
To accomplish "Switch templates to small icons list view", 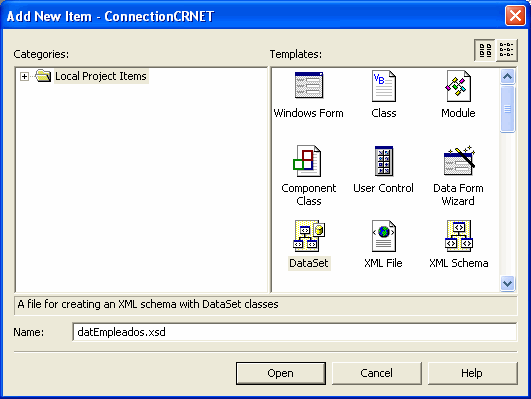I will coord(506,50).
